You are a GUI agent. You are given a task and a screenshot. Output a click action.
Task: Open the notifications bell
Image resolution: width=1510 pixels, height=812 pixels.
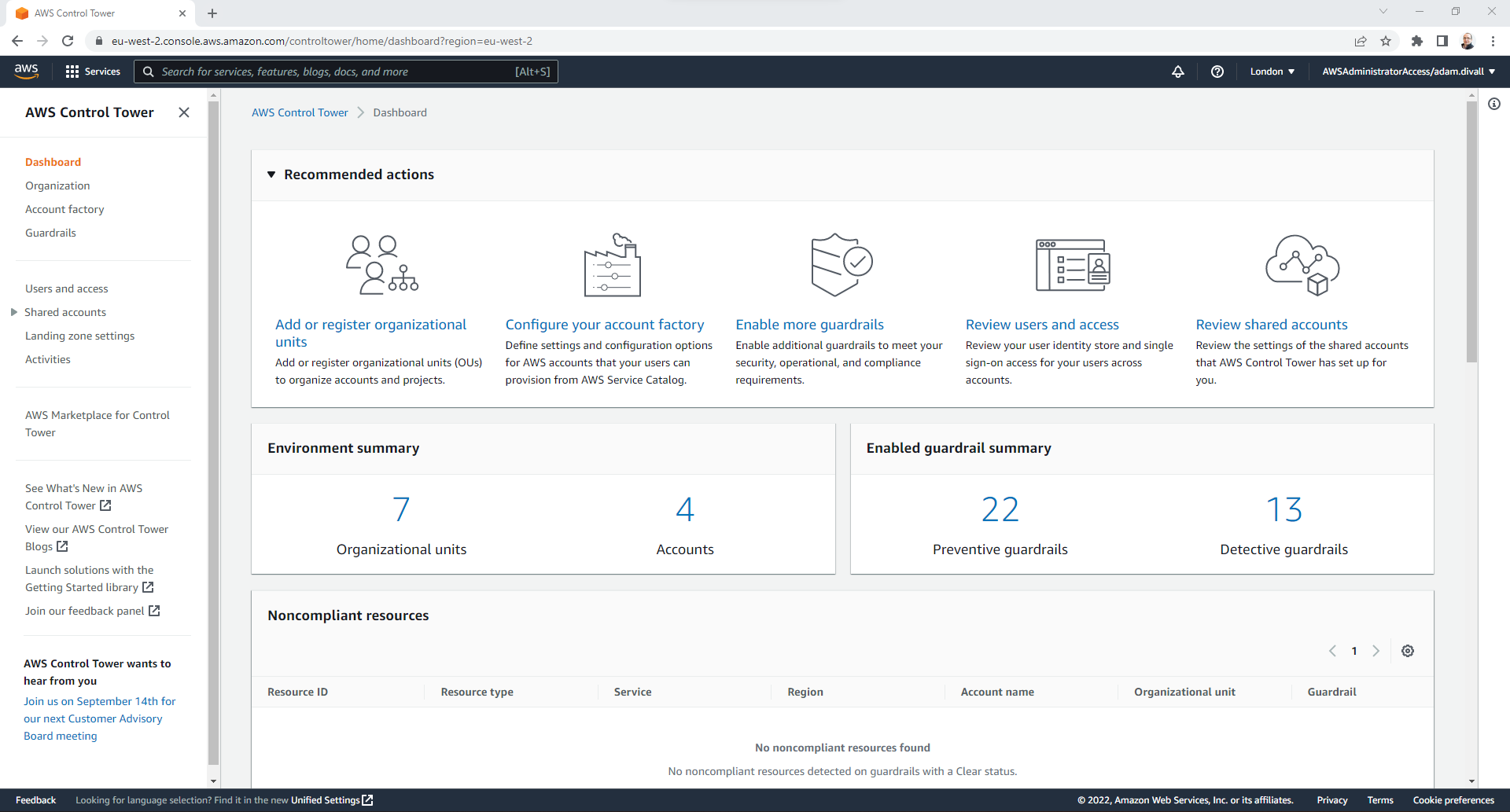pyautogui.click(x=1177, y=72)
